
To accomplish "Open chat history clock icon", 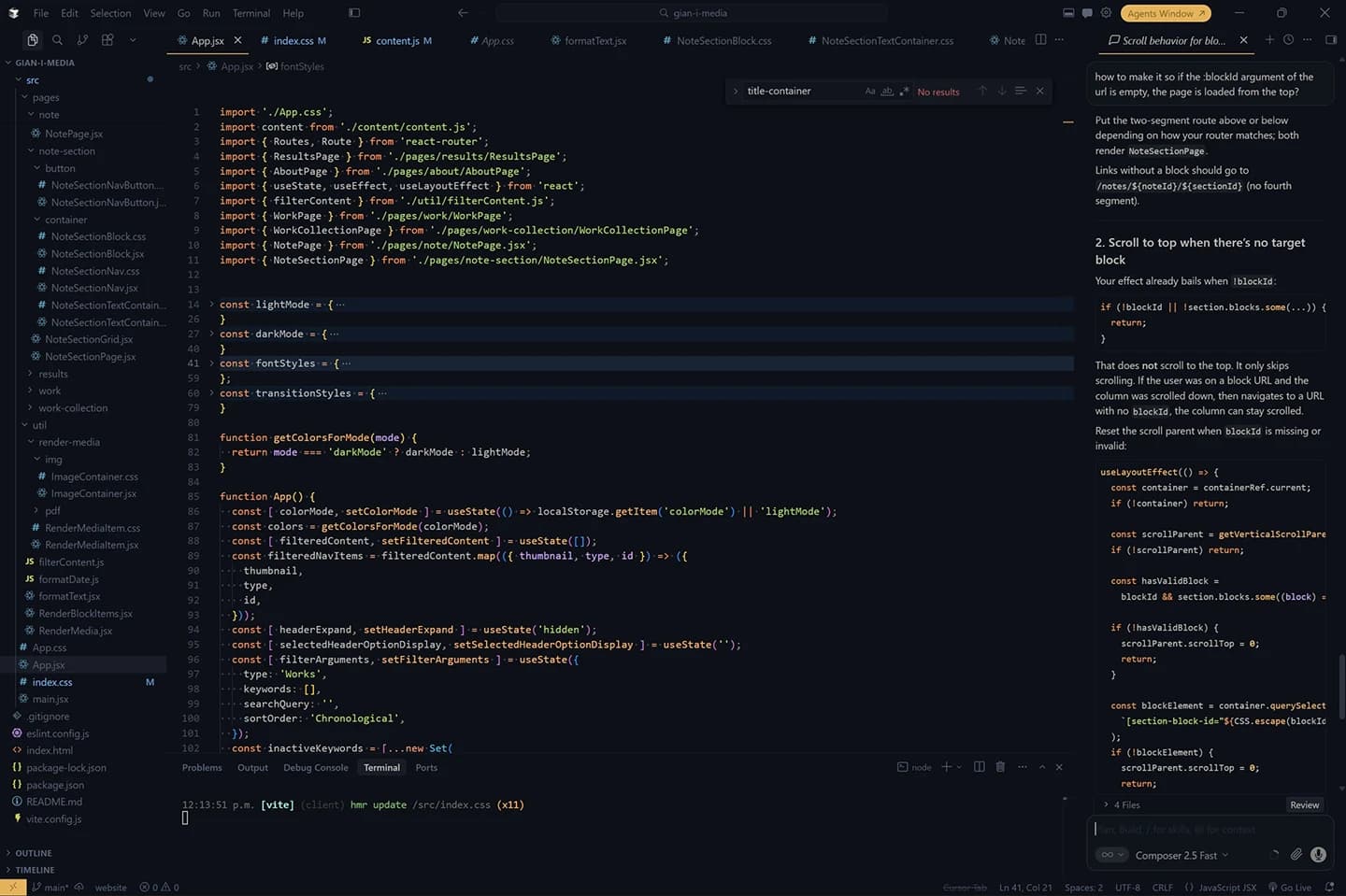I will (1288, 40).
